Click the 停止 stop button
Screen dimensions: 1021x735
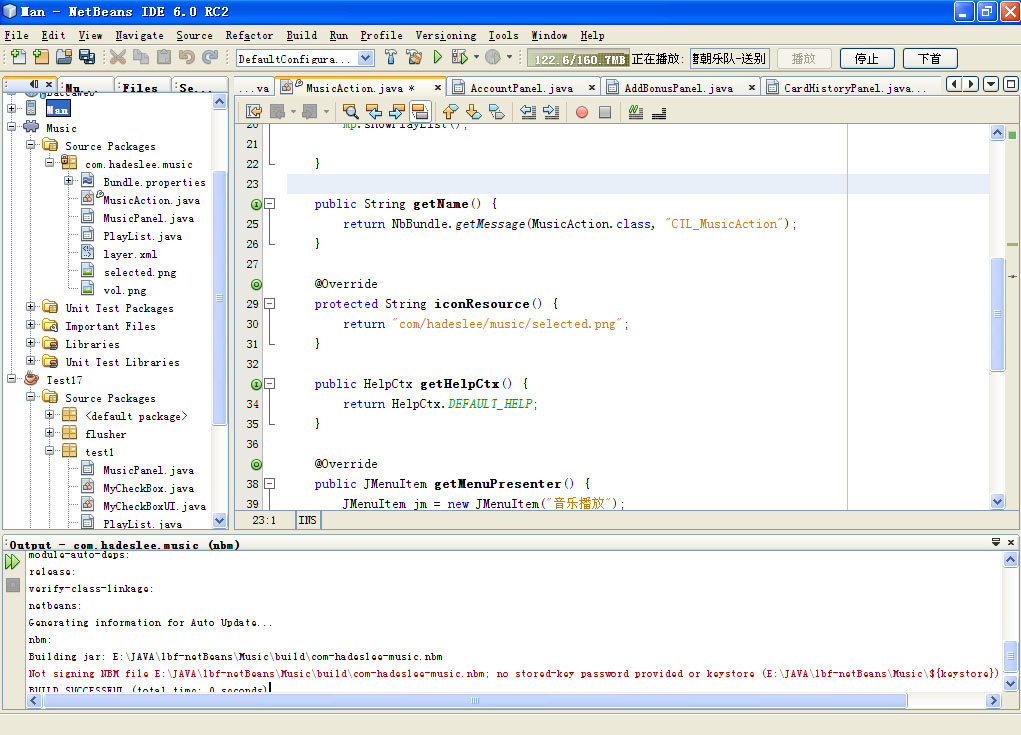[867, 59]
